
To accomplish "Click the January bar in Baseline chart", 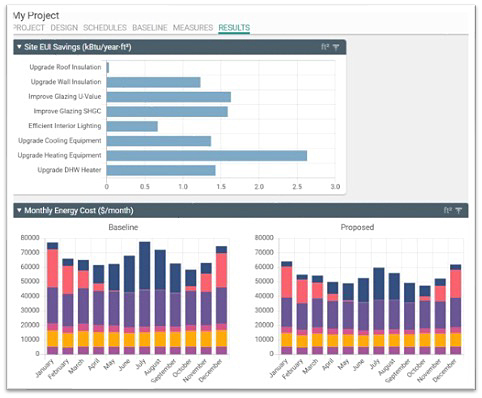I will click(53, 298).
